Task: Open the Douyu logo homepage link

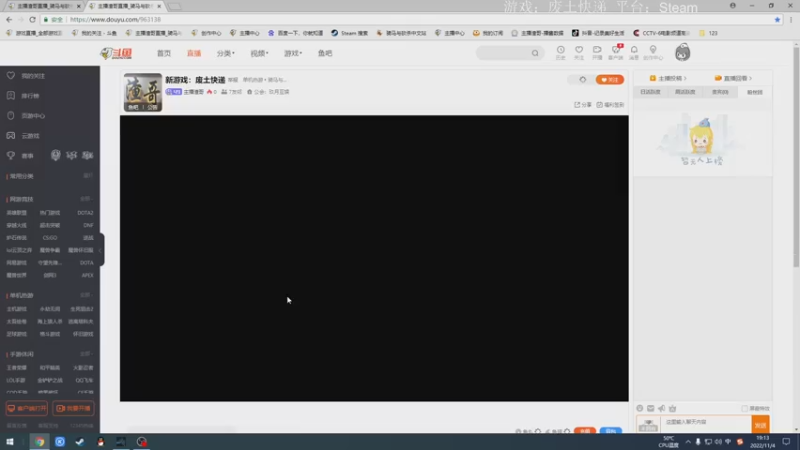Action: pyautogui.click(x=116, y=53)
